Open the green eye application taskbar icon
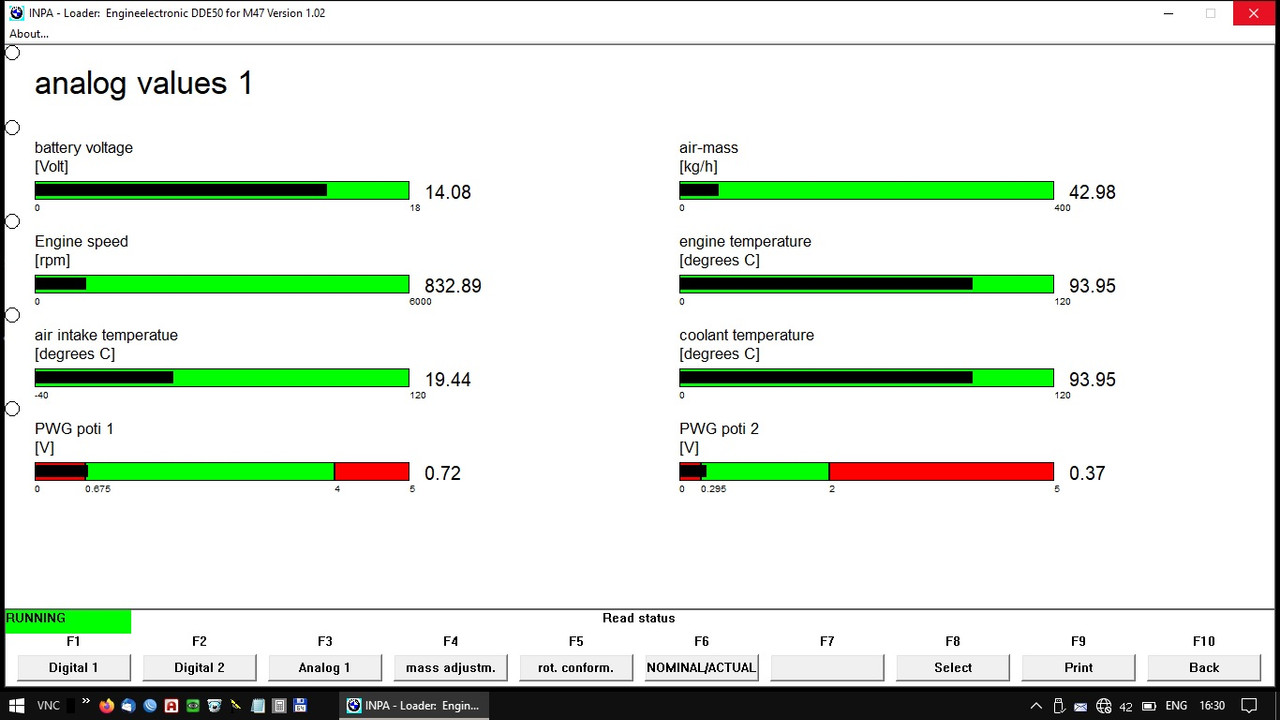This screenshot has height=720, width=1280. coord(192,706)
